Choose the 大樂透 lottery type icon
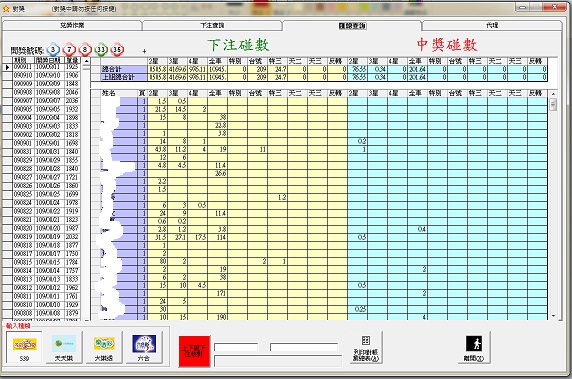Screen dimensions: 572x379 pos(104,347)
